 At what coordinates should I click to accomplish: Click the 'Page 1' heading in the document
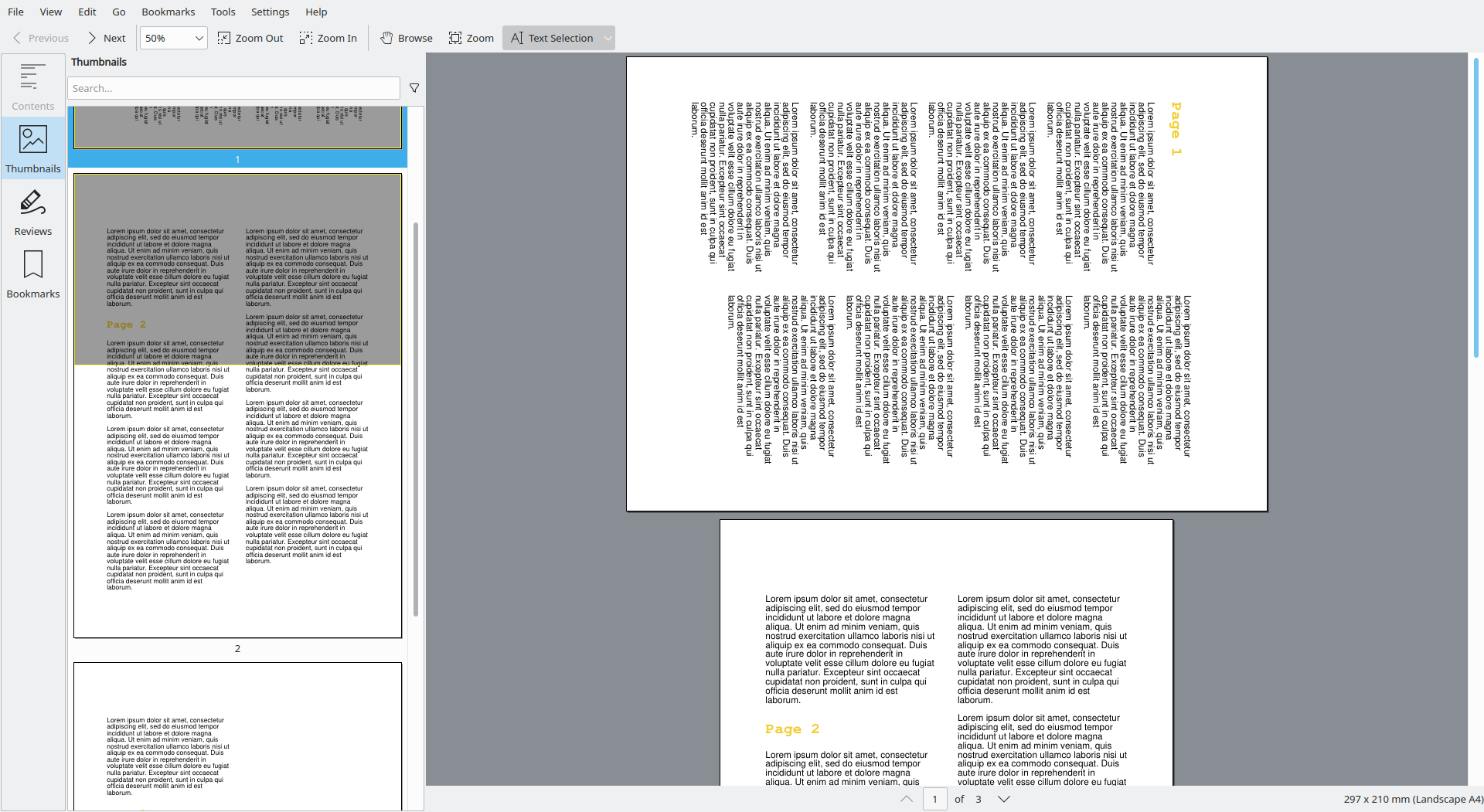(x=1176, y=129)
